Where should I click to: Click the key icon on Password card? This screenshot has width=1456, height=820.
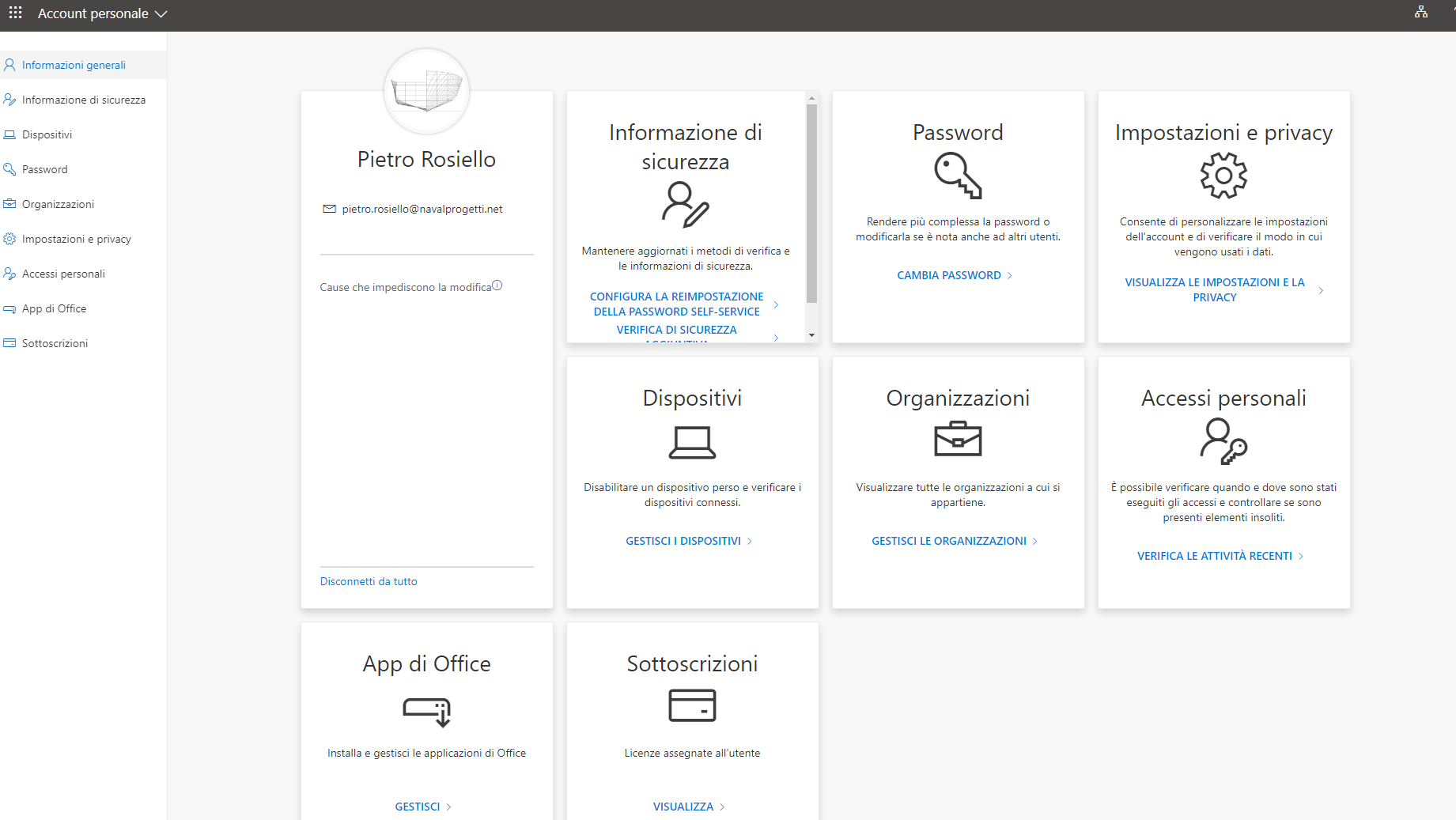(x=958, y=176)
